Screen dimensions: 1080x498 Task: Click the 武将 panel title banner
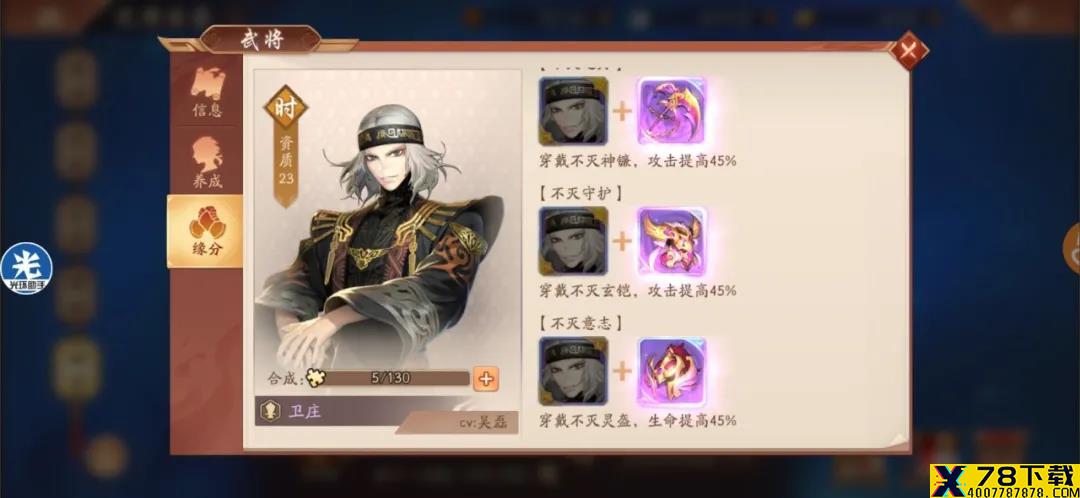point(261,39)
